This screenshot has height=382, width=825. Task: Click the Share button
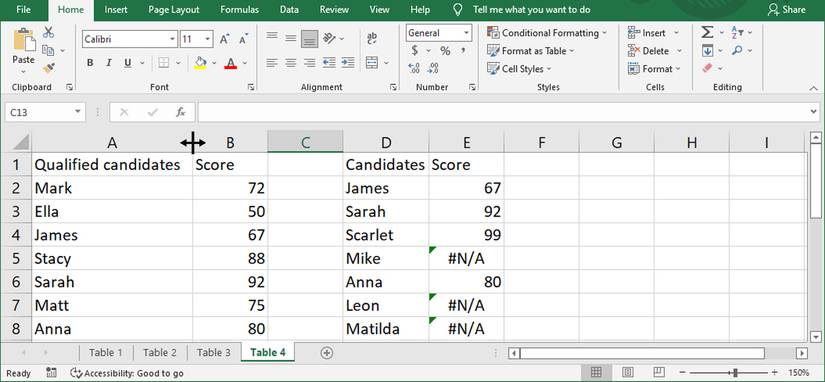click(x=787, y=9)
